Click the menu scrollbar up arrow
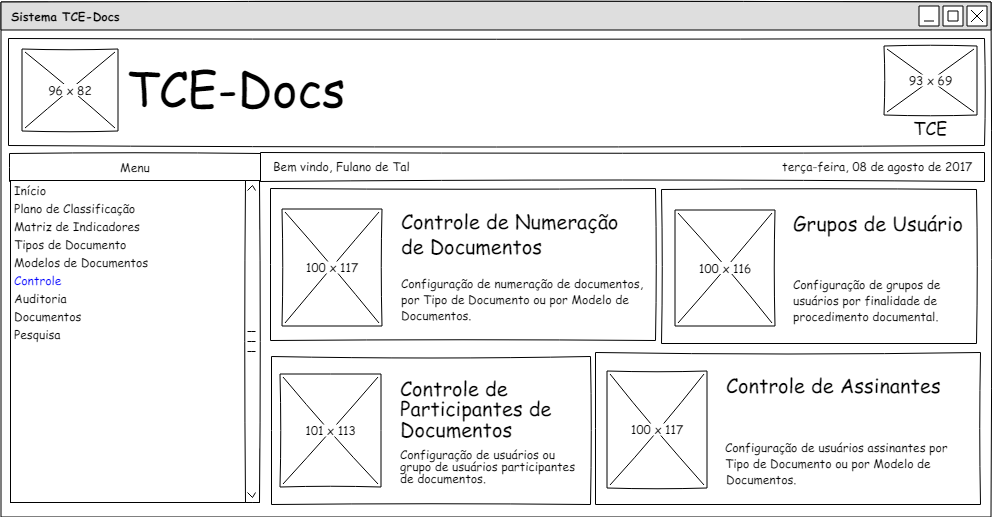Screen dimensions: 992x517 point(252,188)
